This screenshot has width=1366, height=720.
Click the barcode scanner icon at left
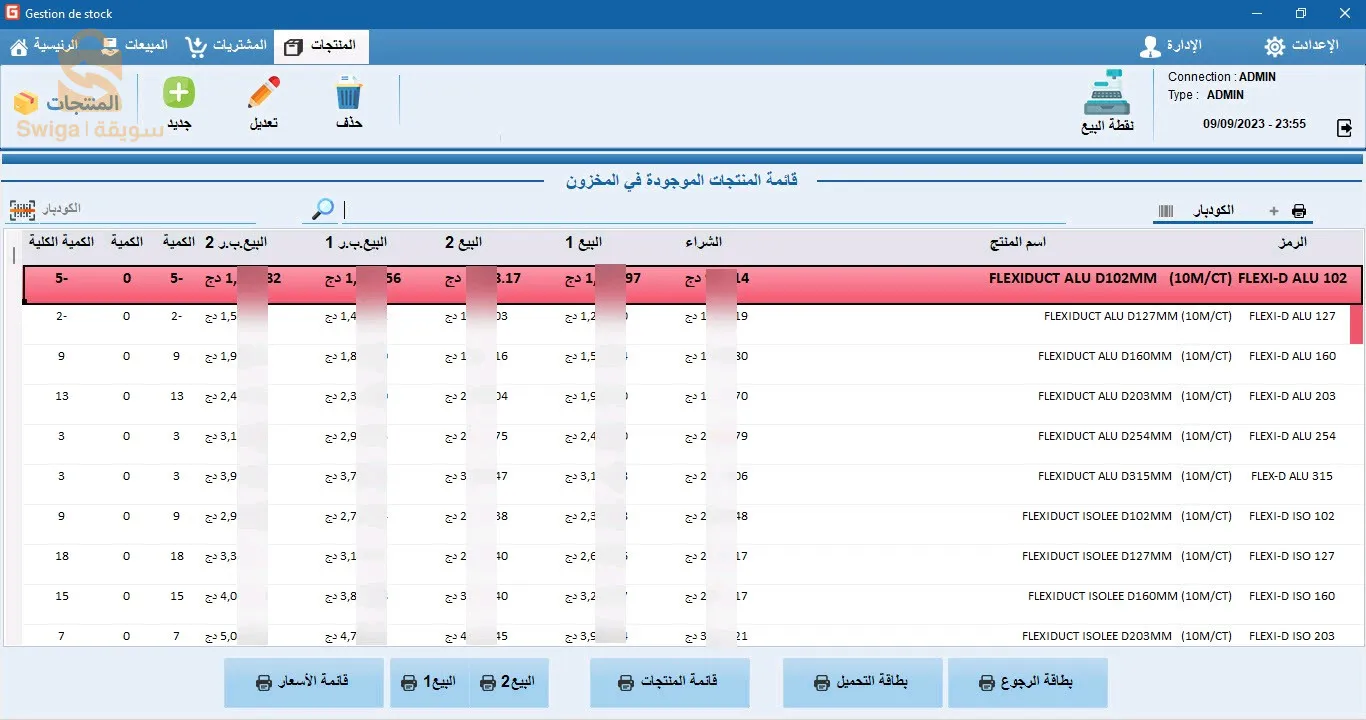[22, 210]
